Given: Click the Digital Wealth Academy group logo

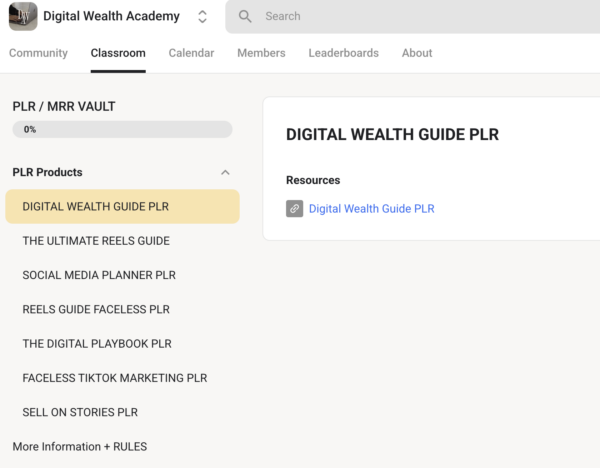Looking at the screenshot, I should point(23,16).
